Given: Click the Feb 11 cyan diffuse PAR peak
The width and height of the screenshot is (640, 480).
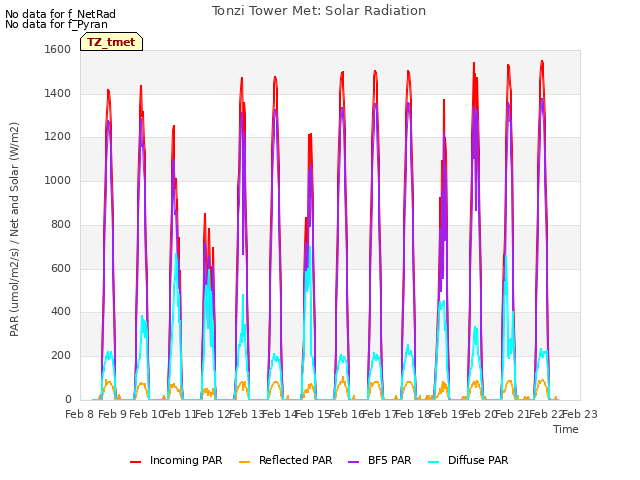Looking at the screenshot, I should pos(176,254).
